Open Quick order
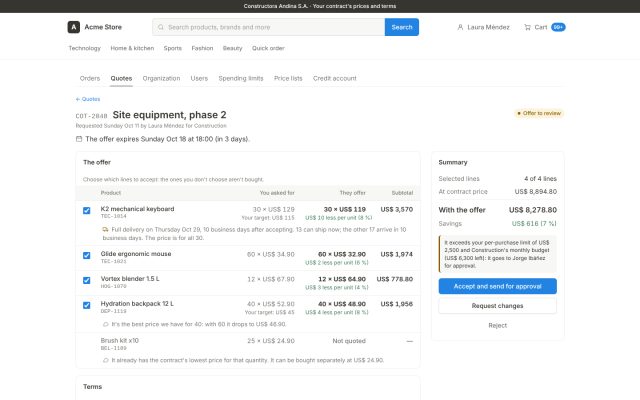Viewport: 640px width, 400px height. click(268, 48)
